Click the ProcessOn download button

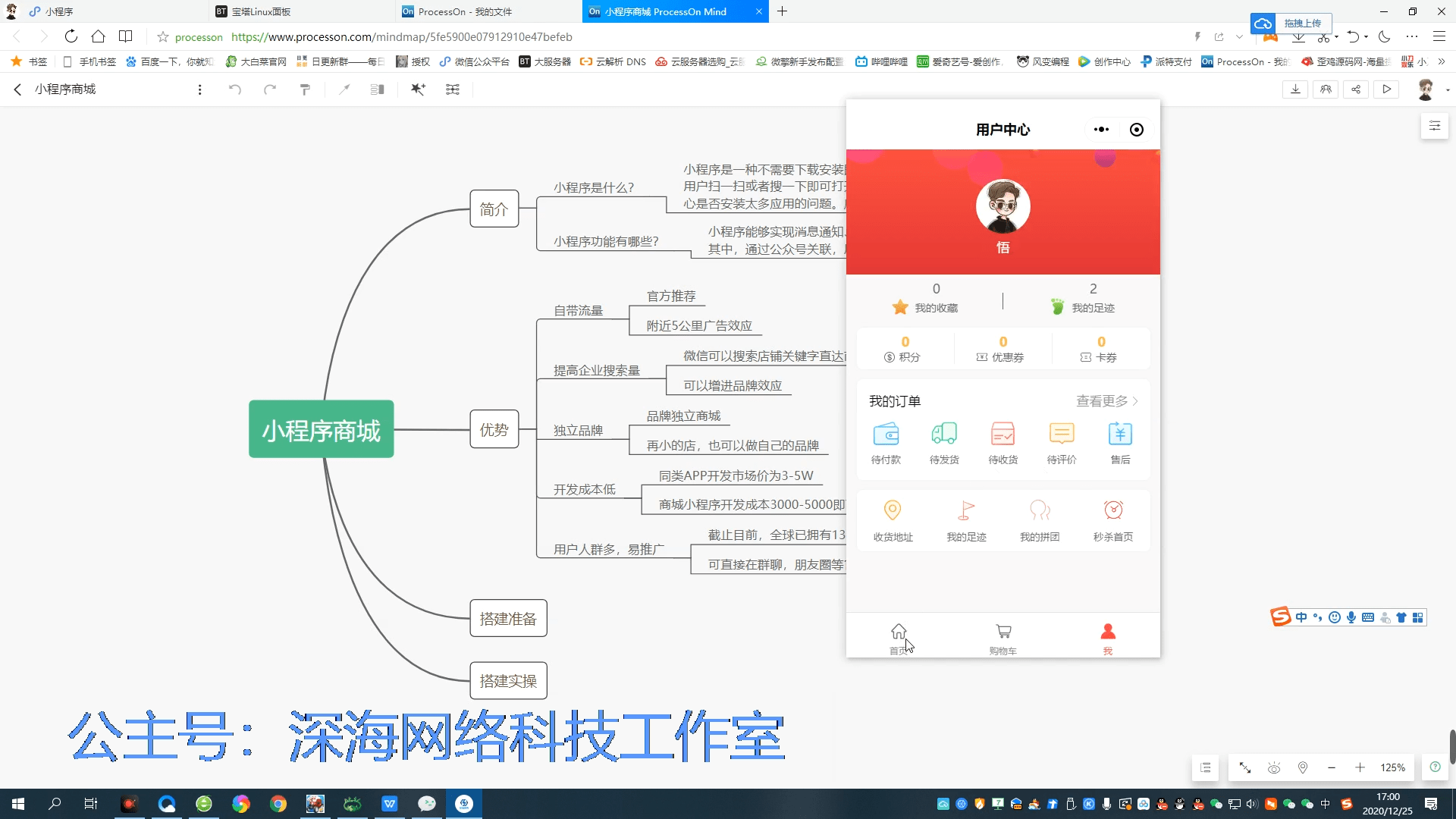point(1295,89)
